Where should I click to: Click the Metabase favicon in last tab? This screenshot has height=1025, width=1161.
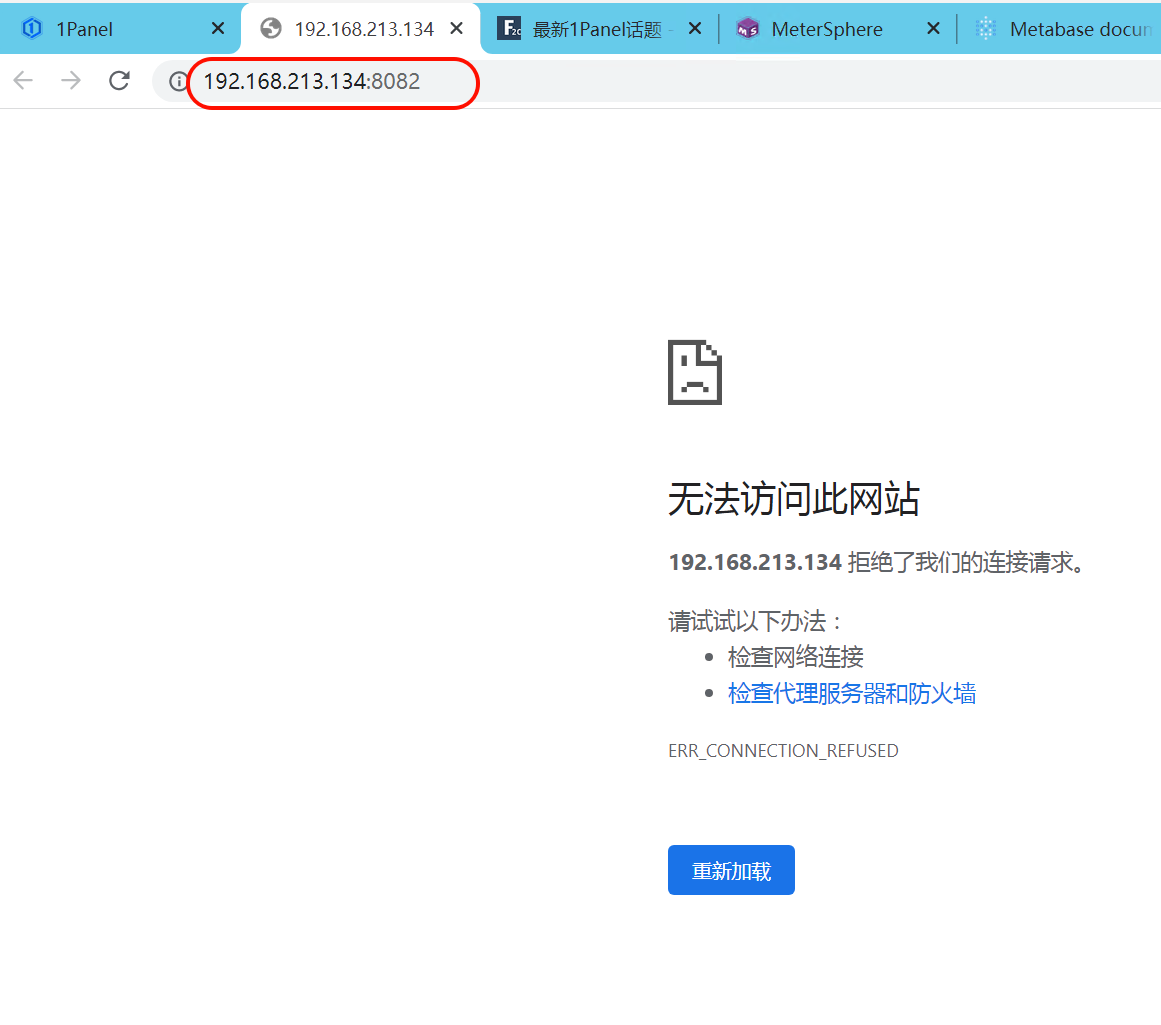pyautogui.click(x=986, y=29)
